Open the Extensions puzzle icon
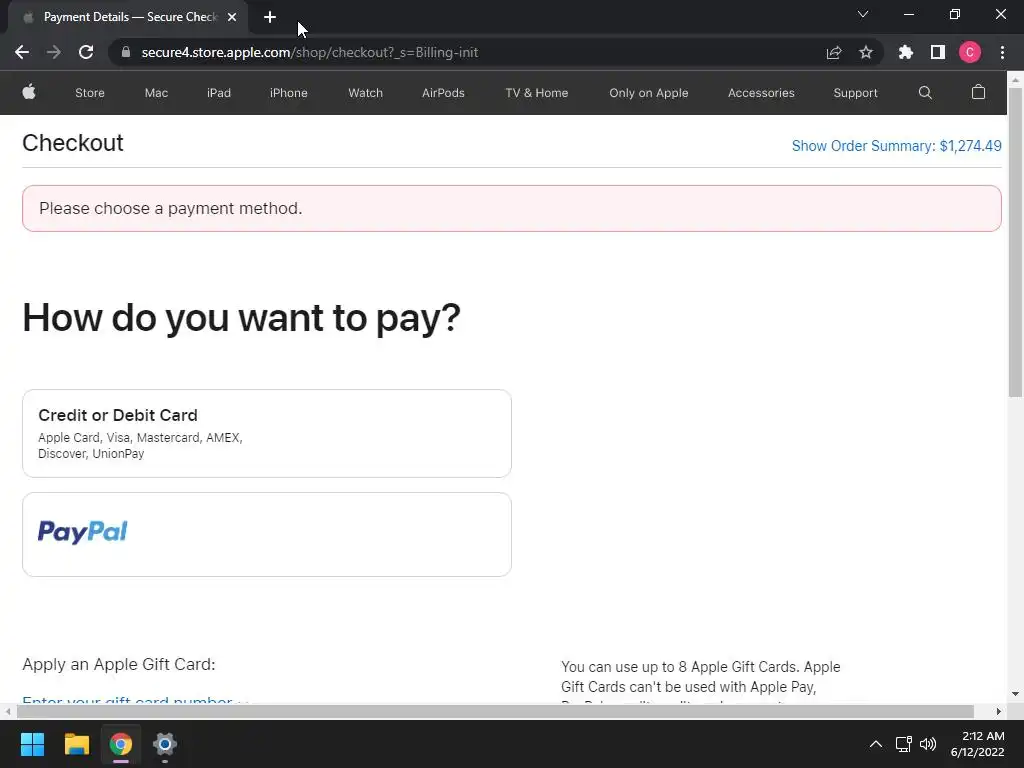Image resolution: width=1024 pixels, height=768 pixels. coord(905,52)
